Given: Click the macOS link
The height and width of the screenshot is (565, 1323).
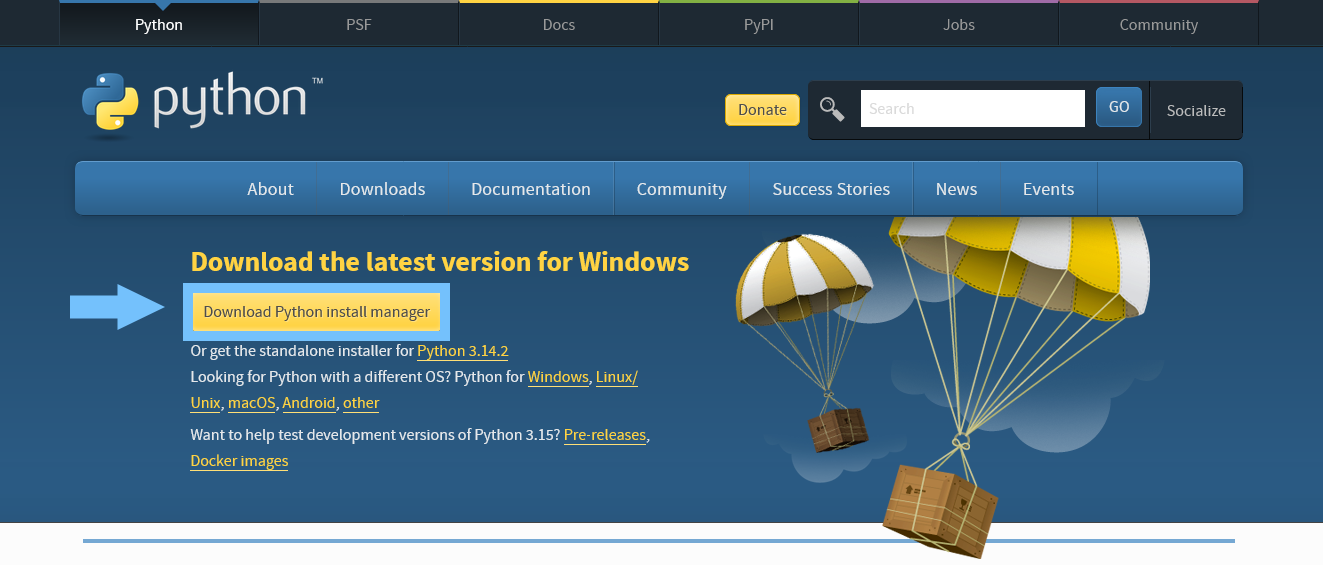Looking at the screenshot, I should coord(251,403).
